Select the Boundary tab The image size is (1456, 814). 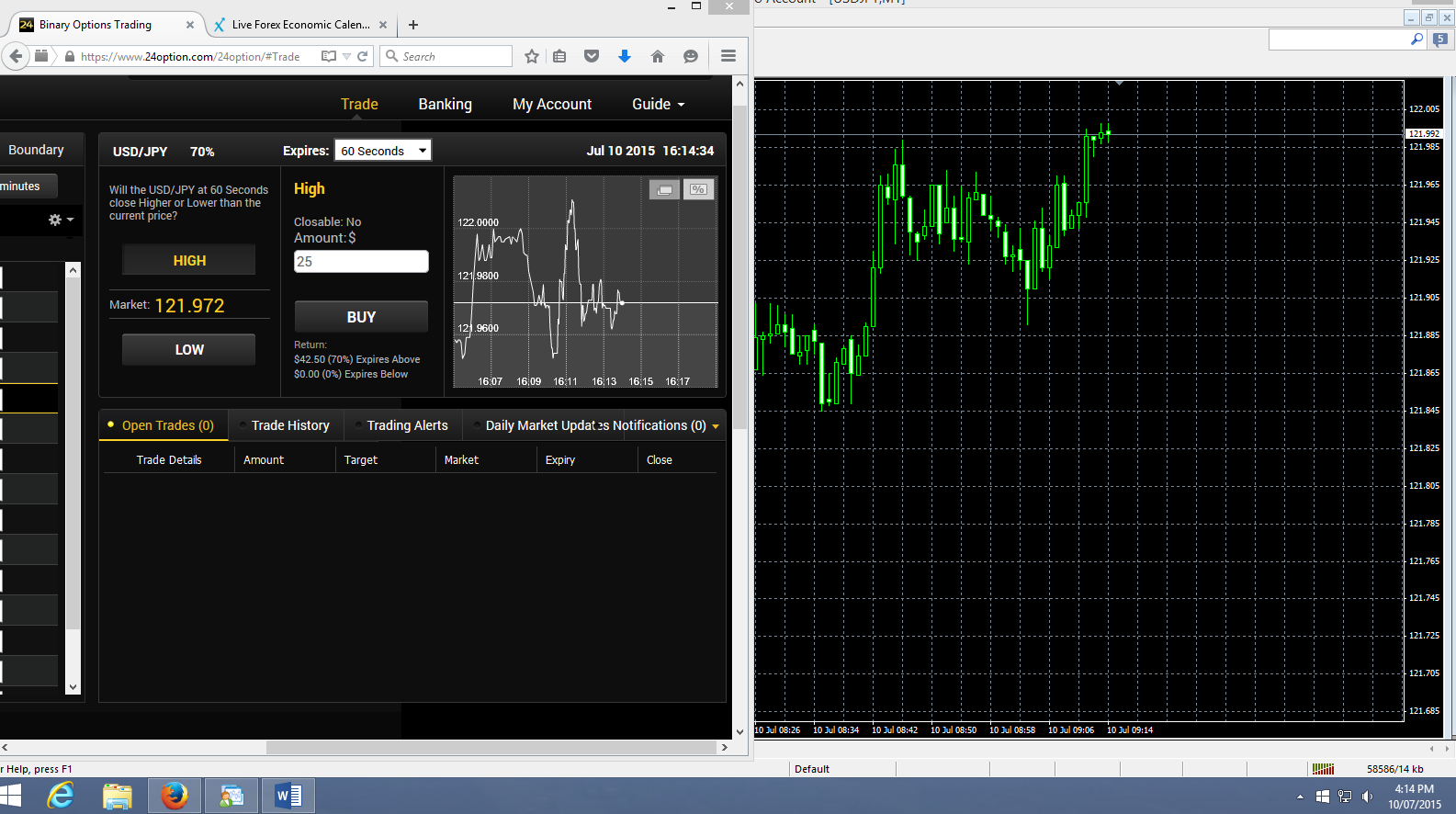point(36,150)
